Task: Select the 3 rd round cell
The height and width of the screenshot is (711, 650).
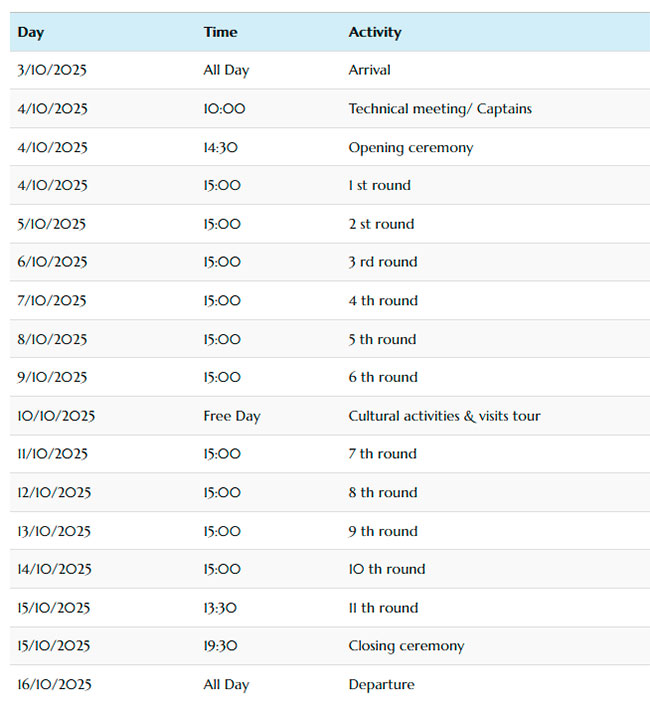Action: tap(382, 262)
